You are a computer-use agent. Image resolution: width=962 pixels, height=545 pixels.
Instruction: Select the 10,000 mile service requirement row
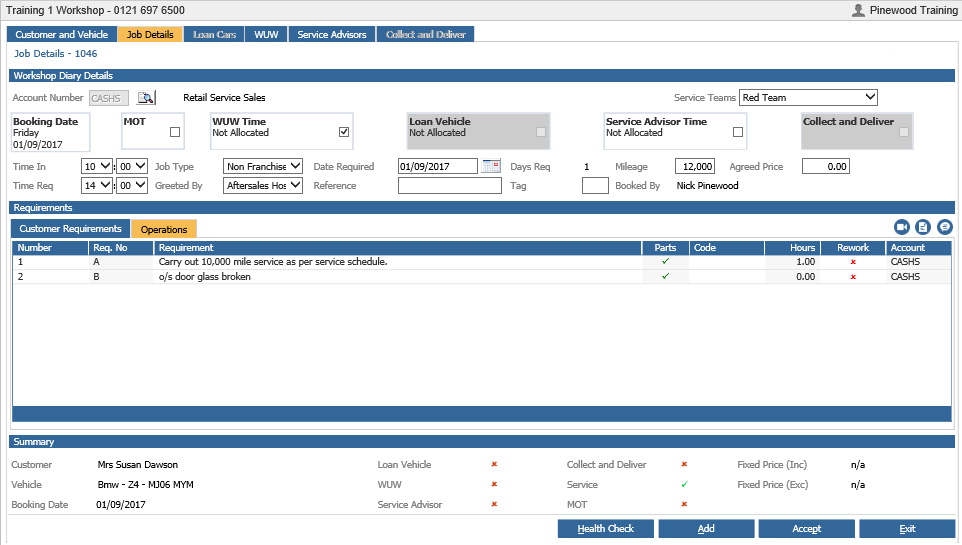point(482,261)
